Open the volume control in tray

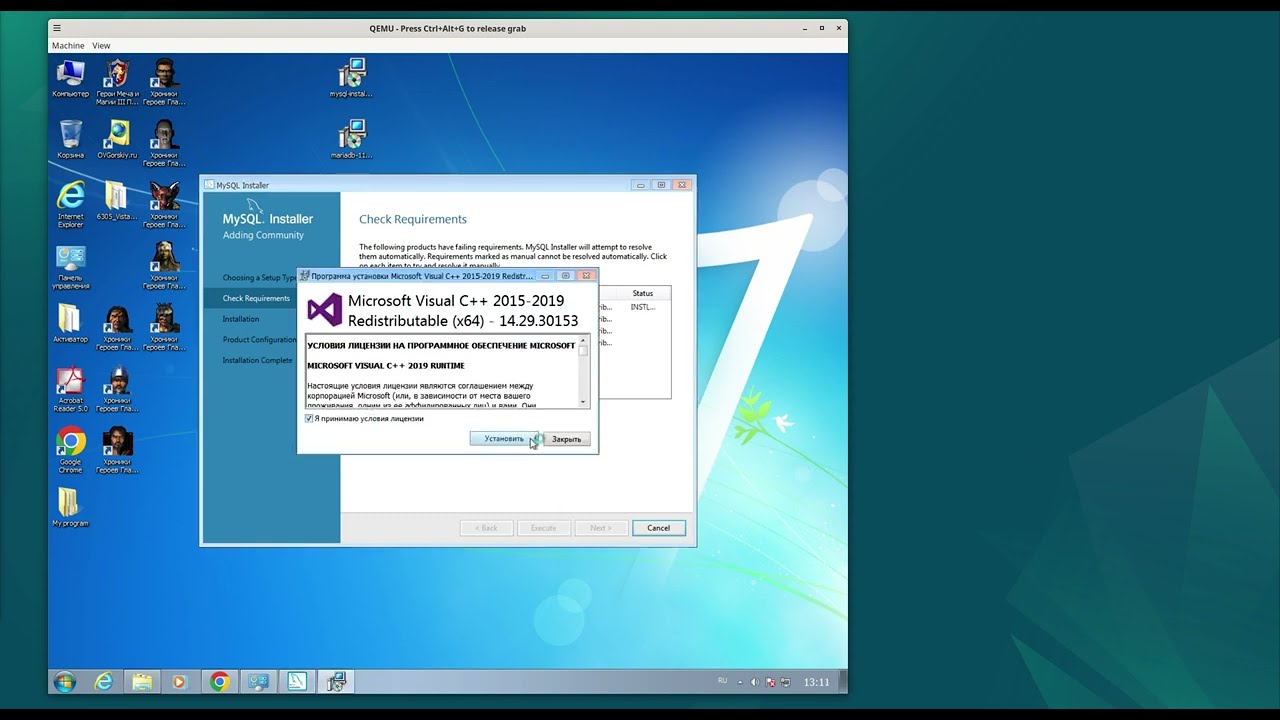pyautogui.click(x=754, y=682)
